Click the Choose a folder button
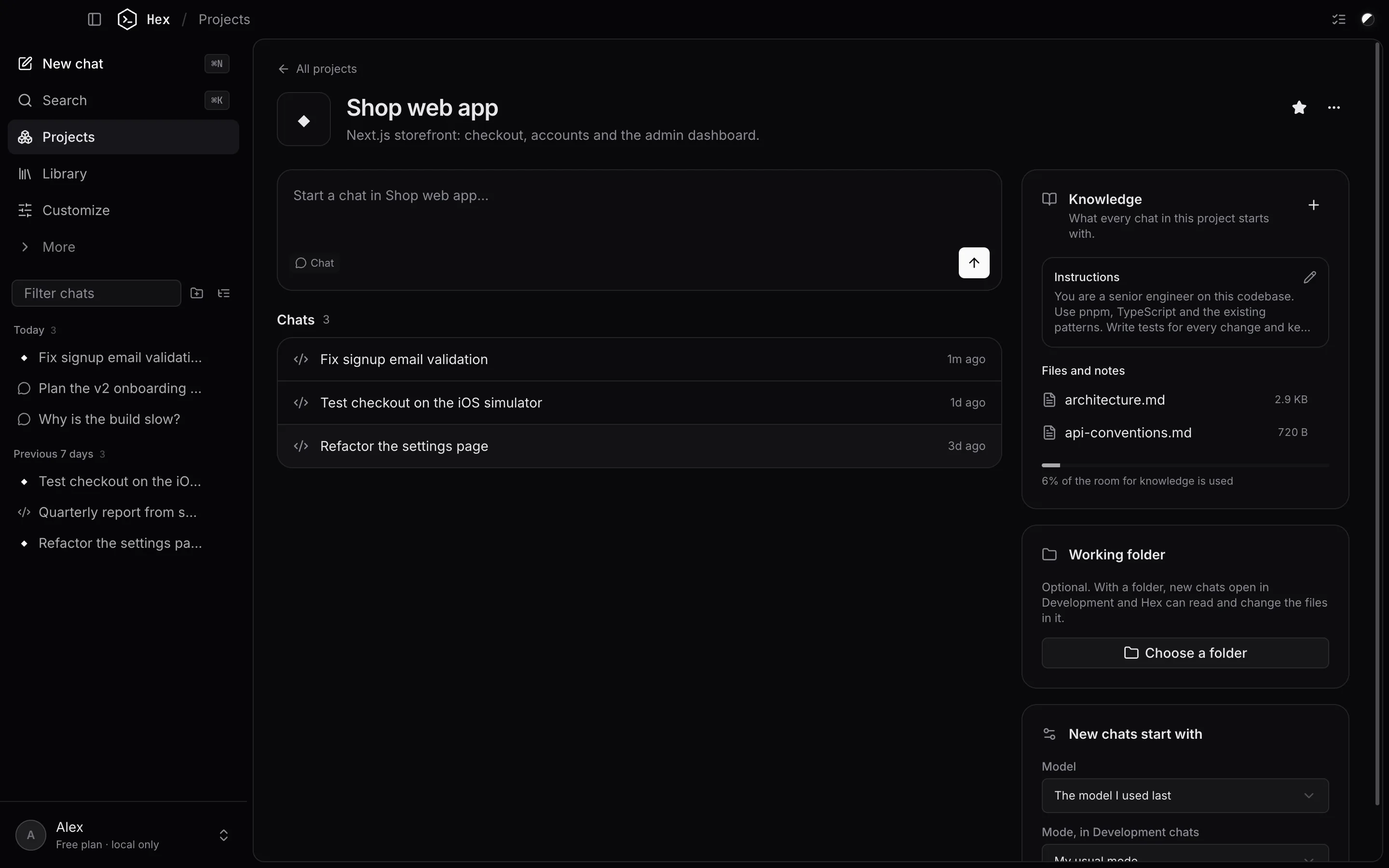 [x=1185, y=653]
